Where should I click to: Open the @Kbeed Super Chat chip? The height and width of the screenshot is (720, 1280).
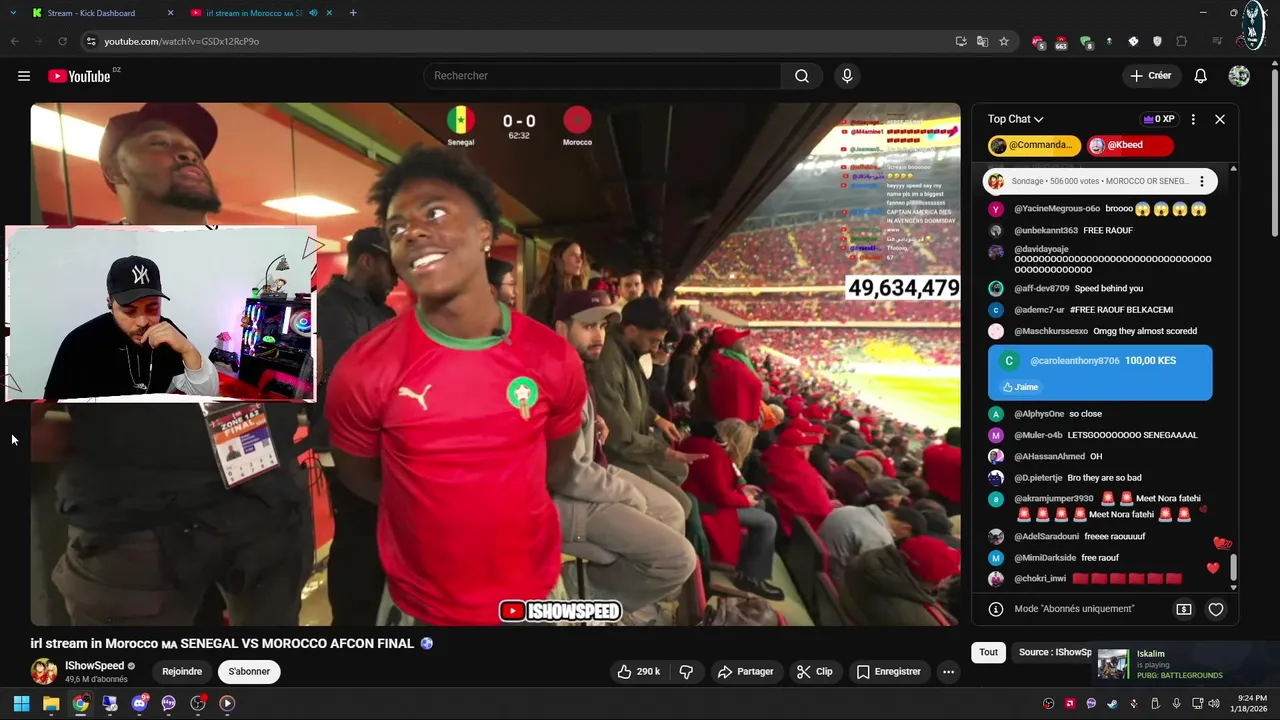[1130, 145]
